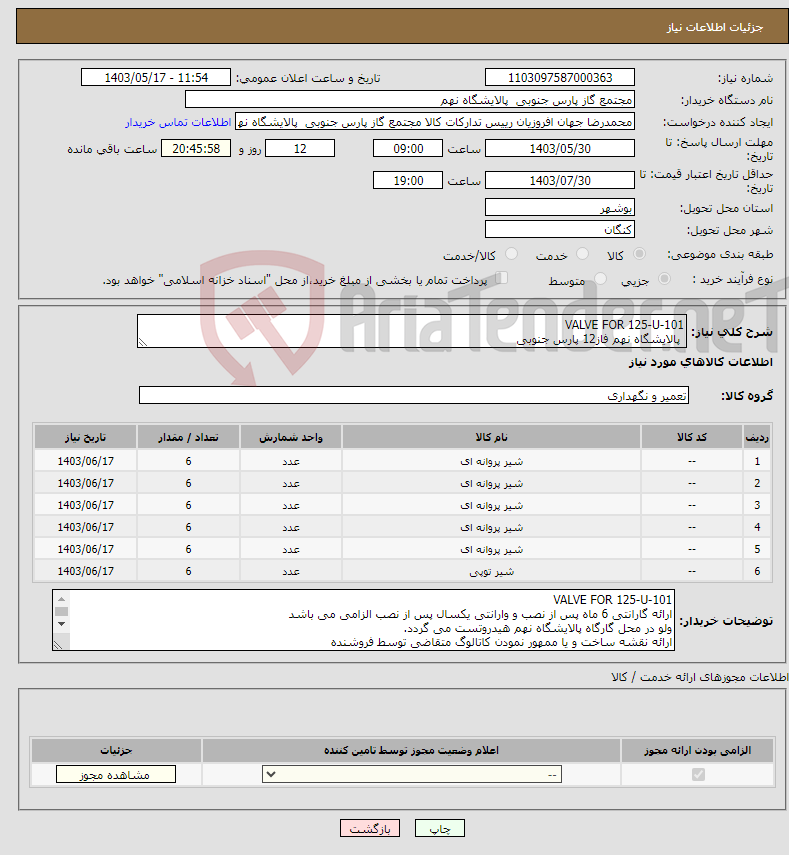Select the کالا/خدمت radio button
789x855 pixels.
tap(511, 254)
